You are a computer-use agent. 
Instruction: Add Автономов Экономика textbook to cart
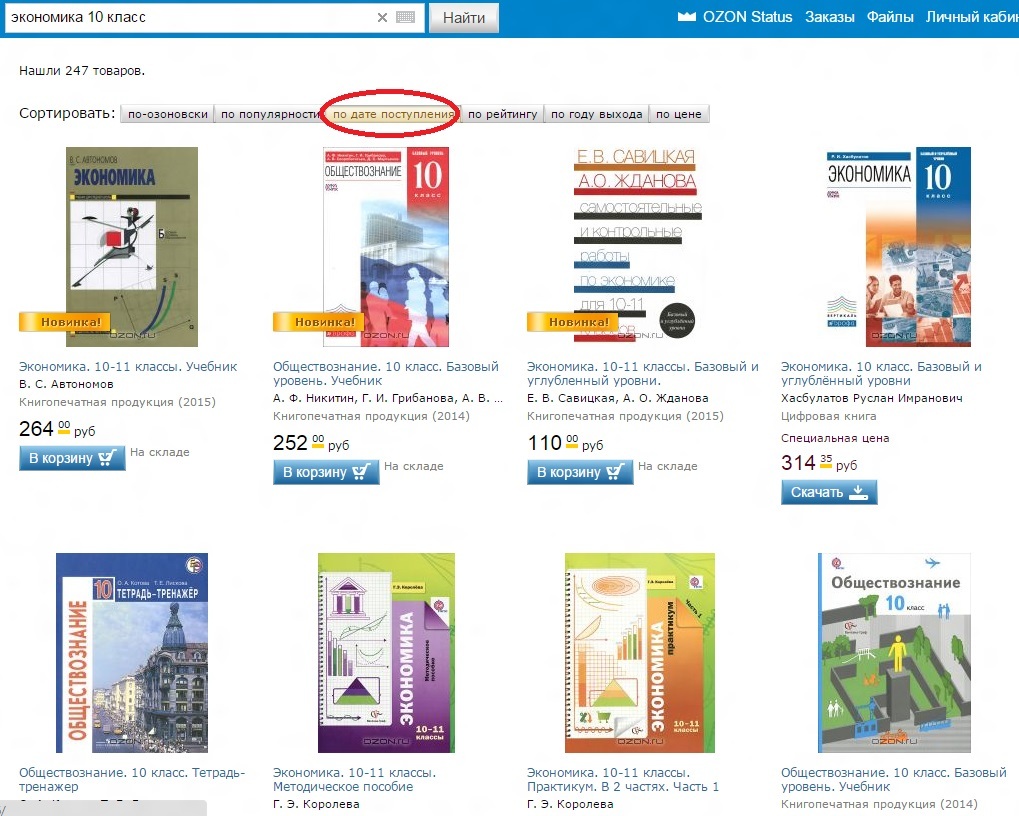(72, 458)
